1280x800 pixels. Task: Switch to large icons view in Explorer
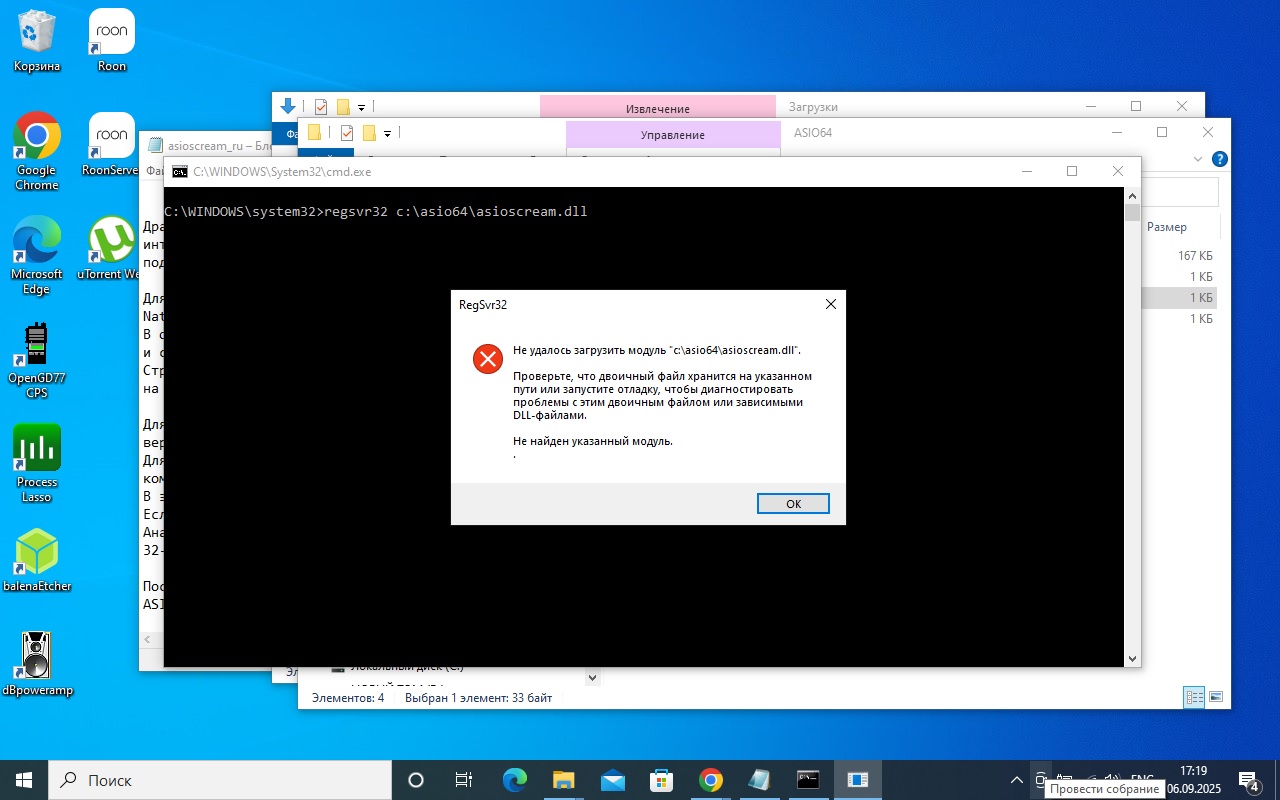(1216, 697)
